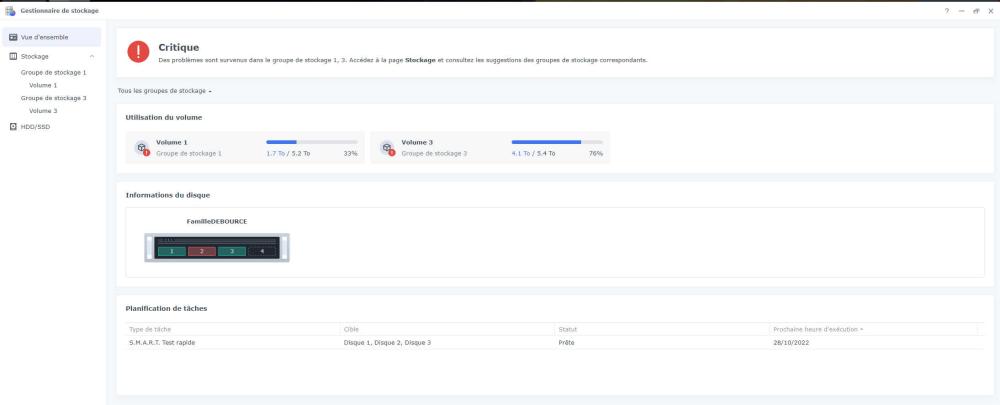Select green drive bay 1
Image resolution: width=1000 pixels, height=405 pixels.
[x=172, y=252]
